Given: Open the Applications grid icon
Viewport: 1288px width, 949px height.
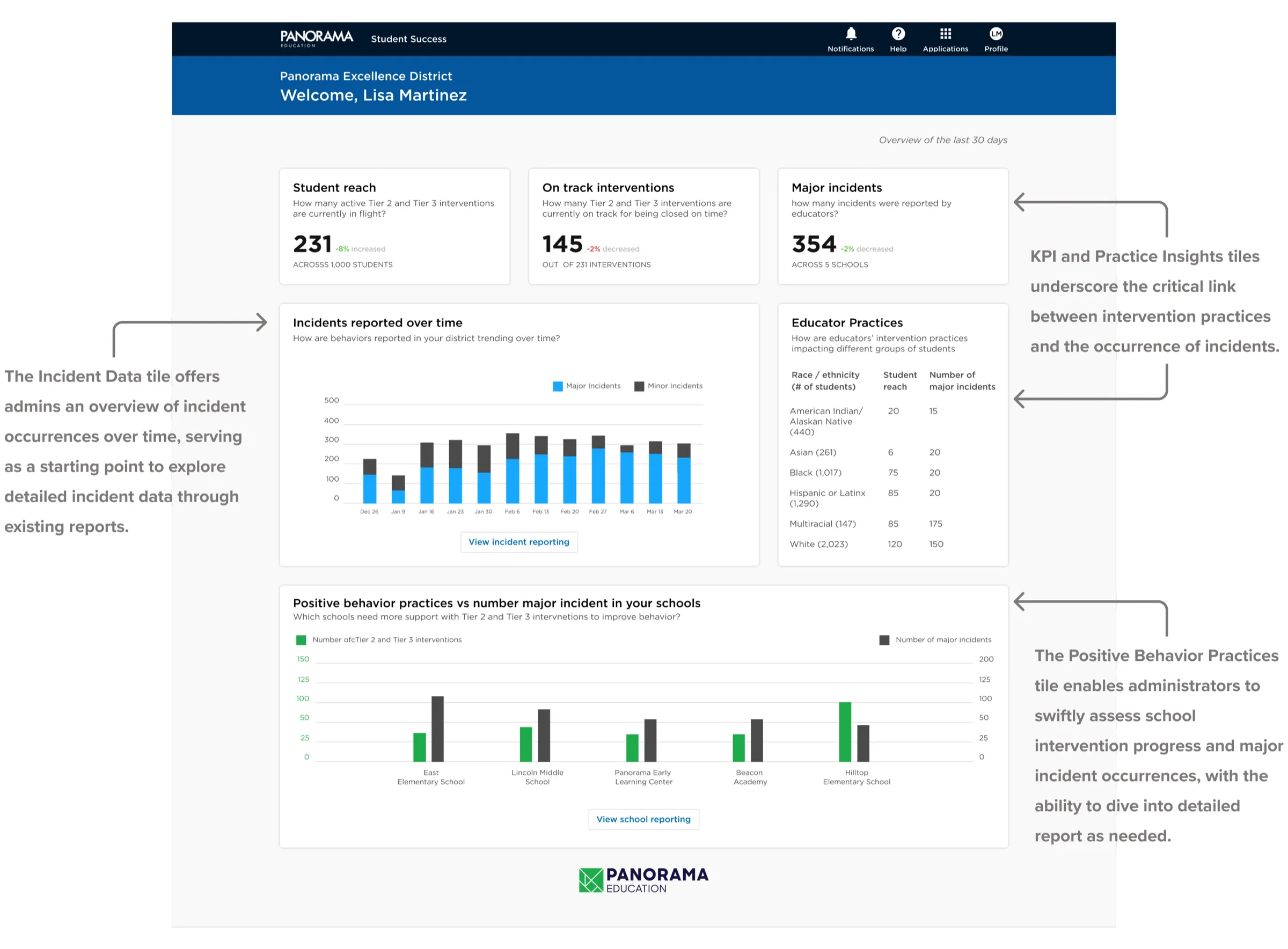Looking at the screenshot, I should (946, 33).
